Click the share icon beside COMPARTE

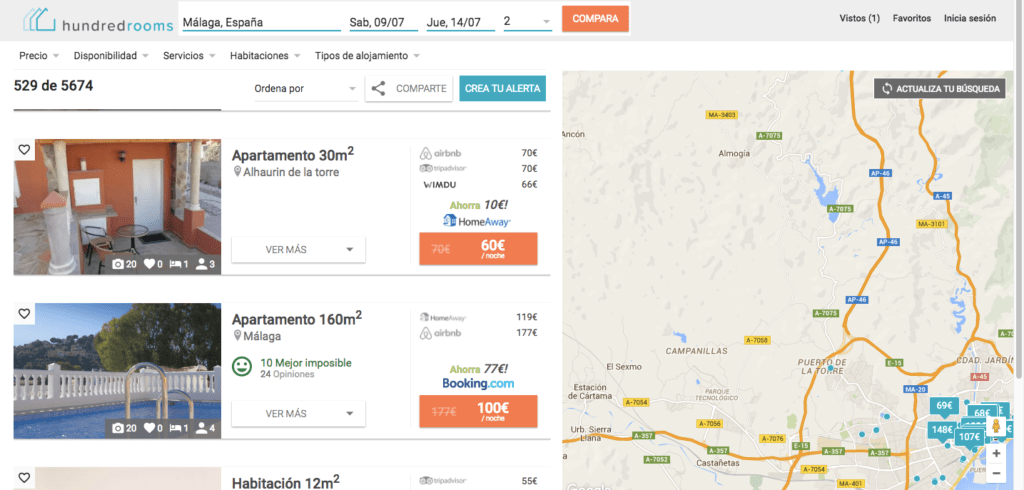378,89
